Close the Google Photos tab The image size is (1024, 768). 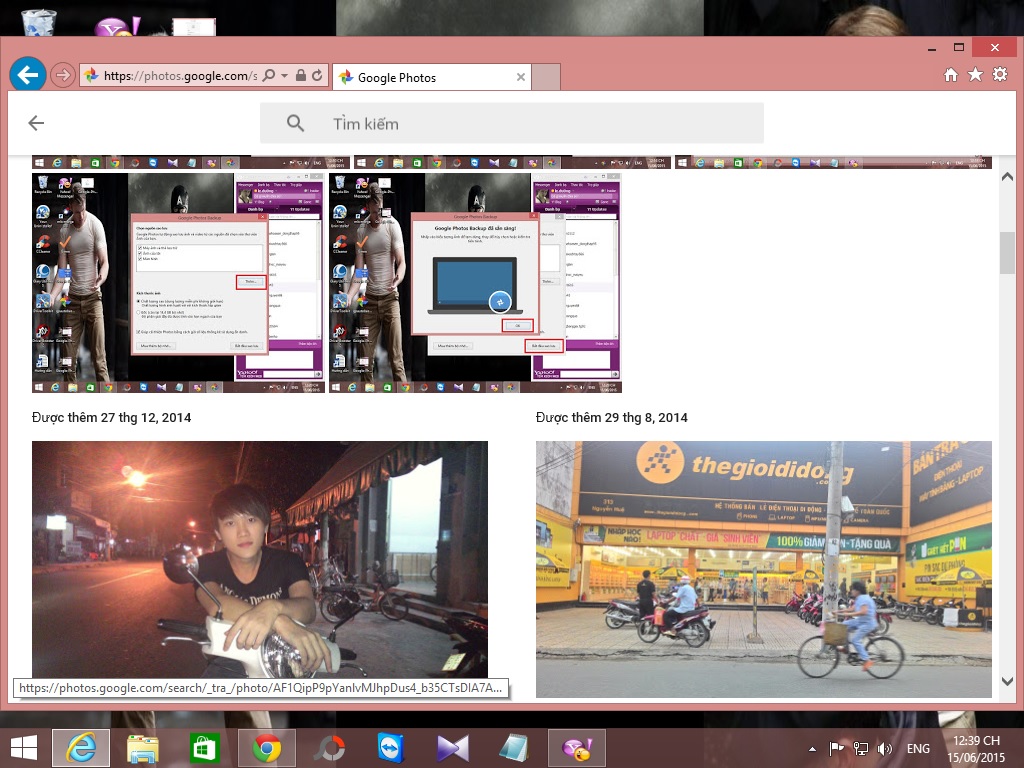pyautogui.click(x=520, y=77)
